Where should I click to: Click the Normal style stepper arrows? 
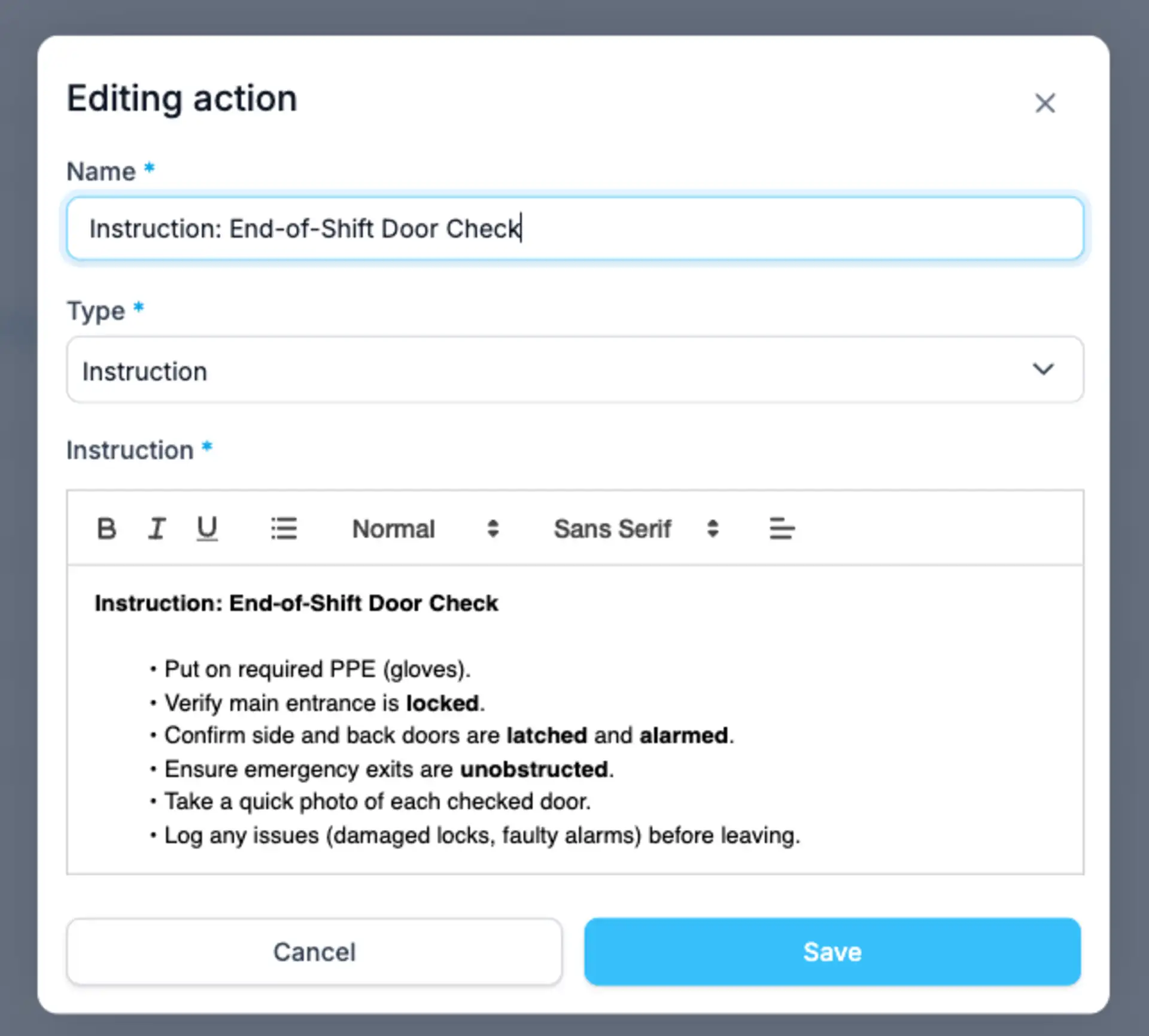point(493,529)
